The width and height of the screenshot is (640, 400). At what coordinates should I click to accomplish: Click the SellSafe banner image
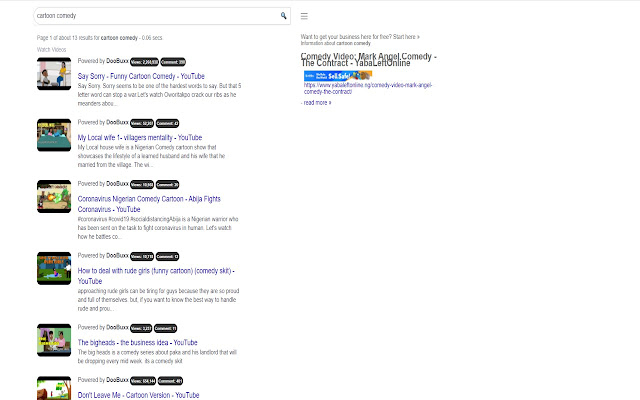click(338, 76)
